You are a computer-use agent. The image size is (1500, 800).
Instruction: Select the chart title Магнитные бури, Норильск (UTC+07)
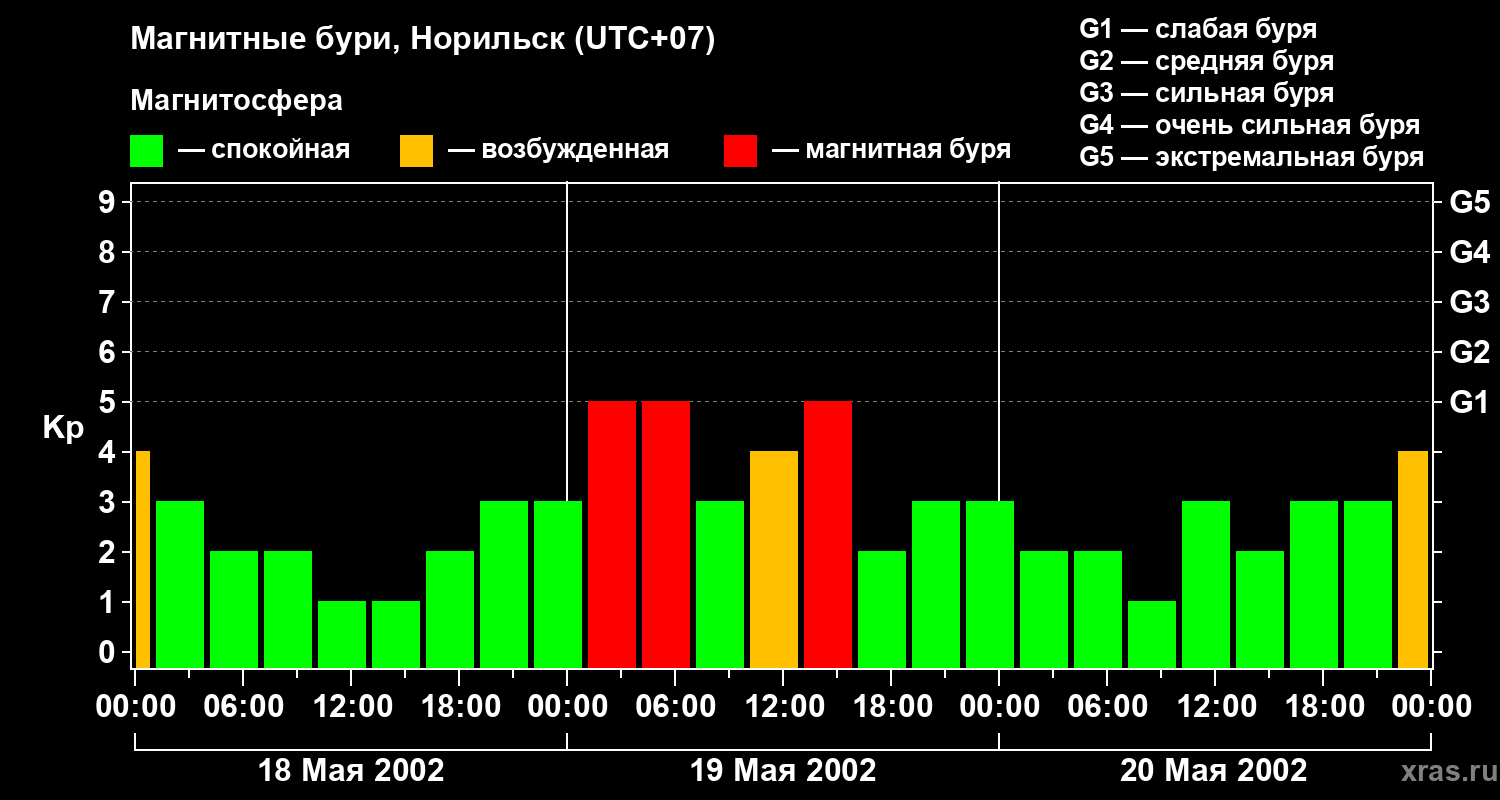pos(423,40)
